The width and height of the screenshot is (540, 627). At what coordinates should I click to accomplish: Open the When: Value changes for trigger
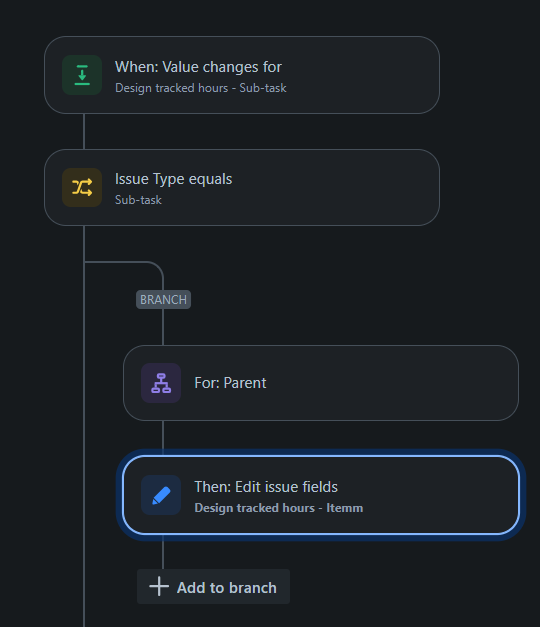[242, 75]
